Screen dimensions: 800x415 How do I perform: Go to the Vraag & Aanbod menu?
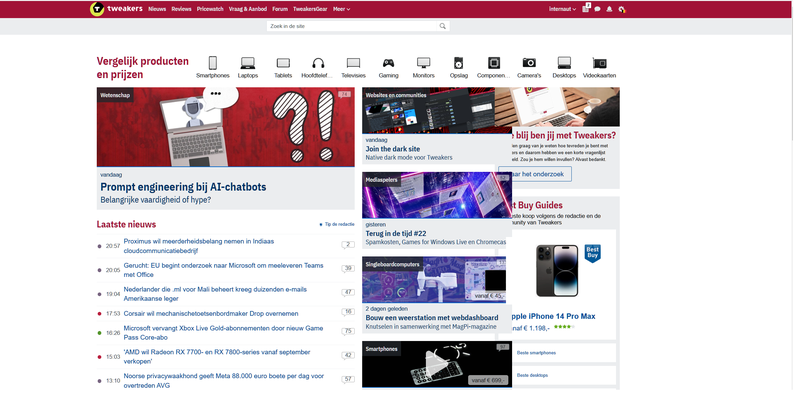click(249, 8)
